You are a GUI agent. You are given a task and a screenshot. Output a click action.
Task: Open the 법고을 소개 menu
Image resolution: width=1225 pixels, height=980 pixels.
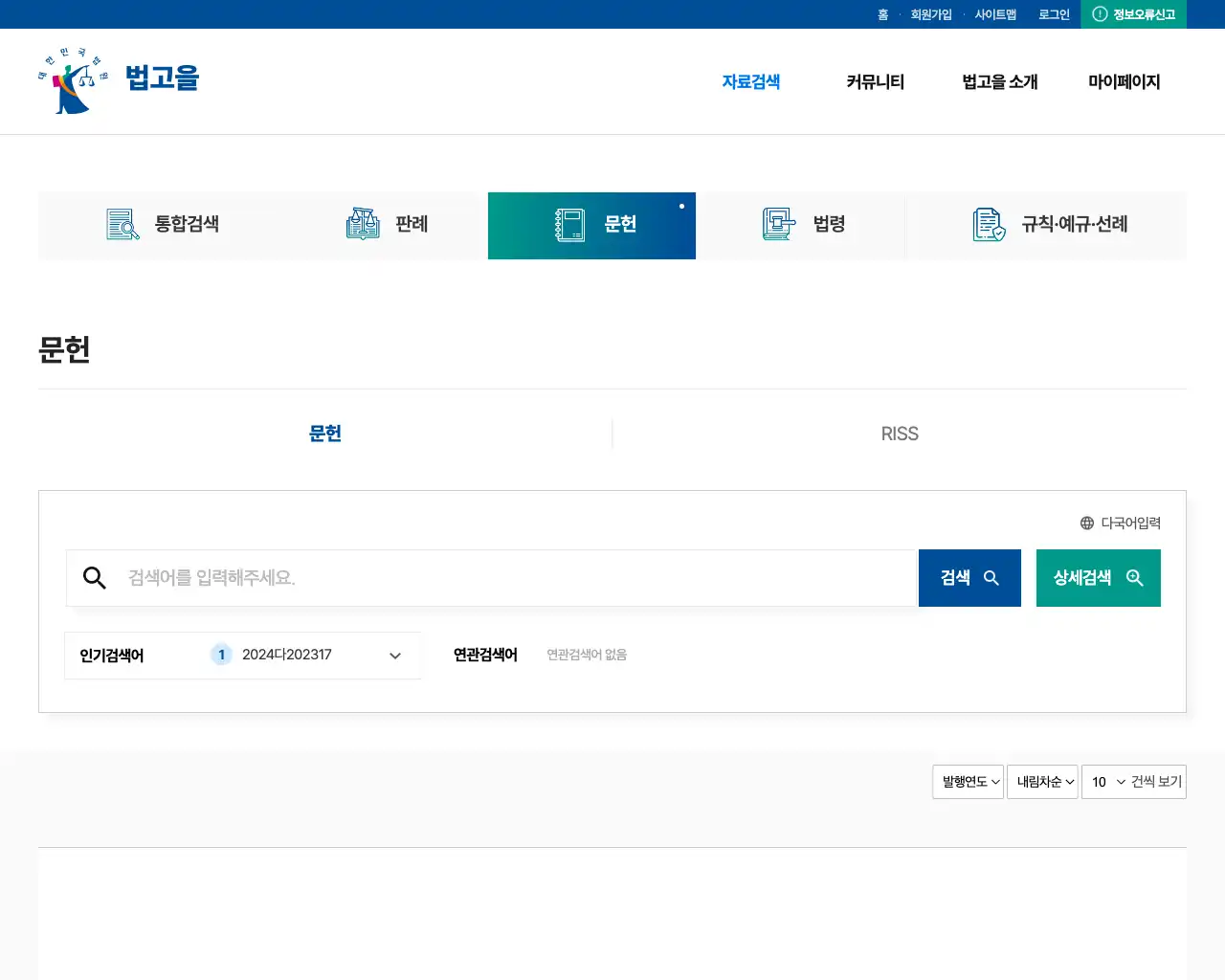tap(1000, 82)
